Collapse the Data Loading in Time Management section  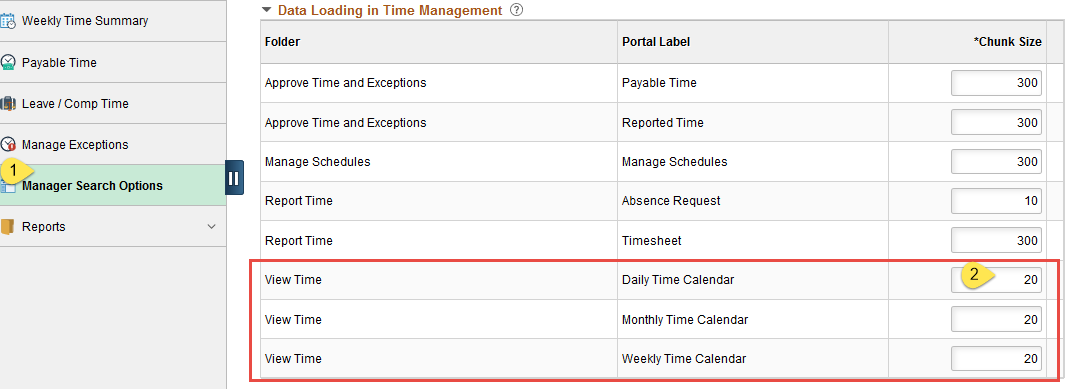(266, 10)
